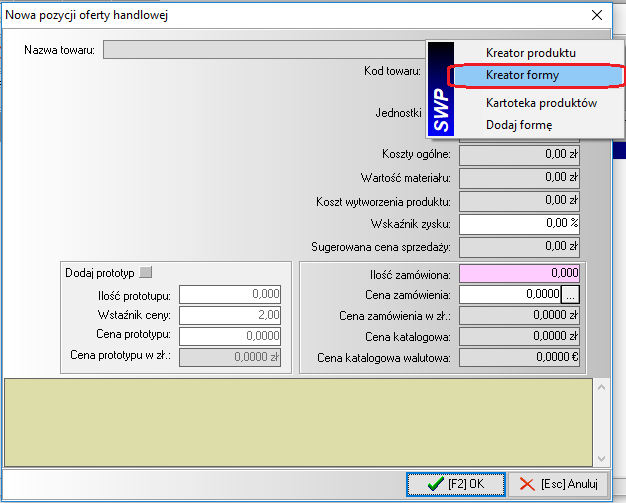Click the Wskaźnik zysku percentage field
This screenshot has width=626, height=503.
519,223
